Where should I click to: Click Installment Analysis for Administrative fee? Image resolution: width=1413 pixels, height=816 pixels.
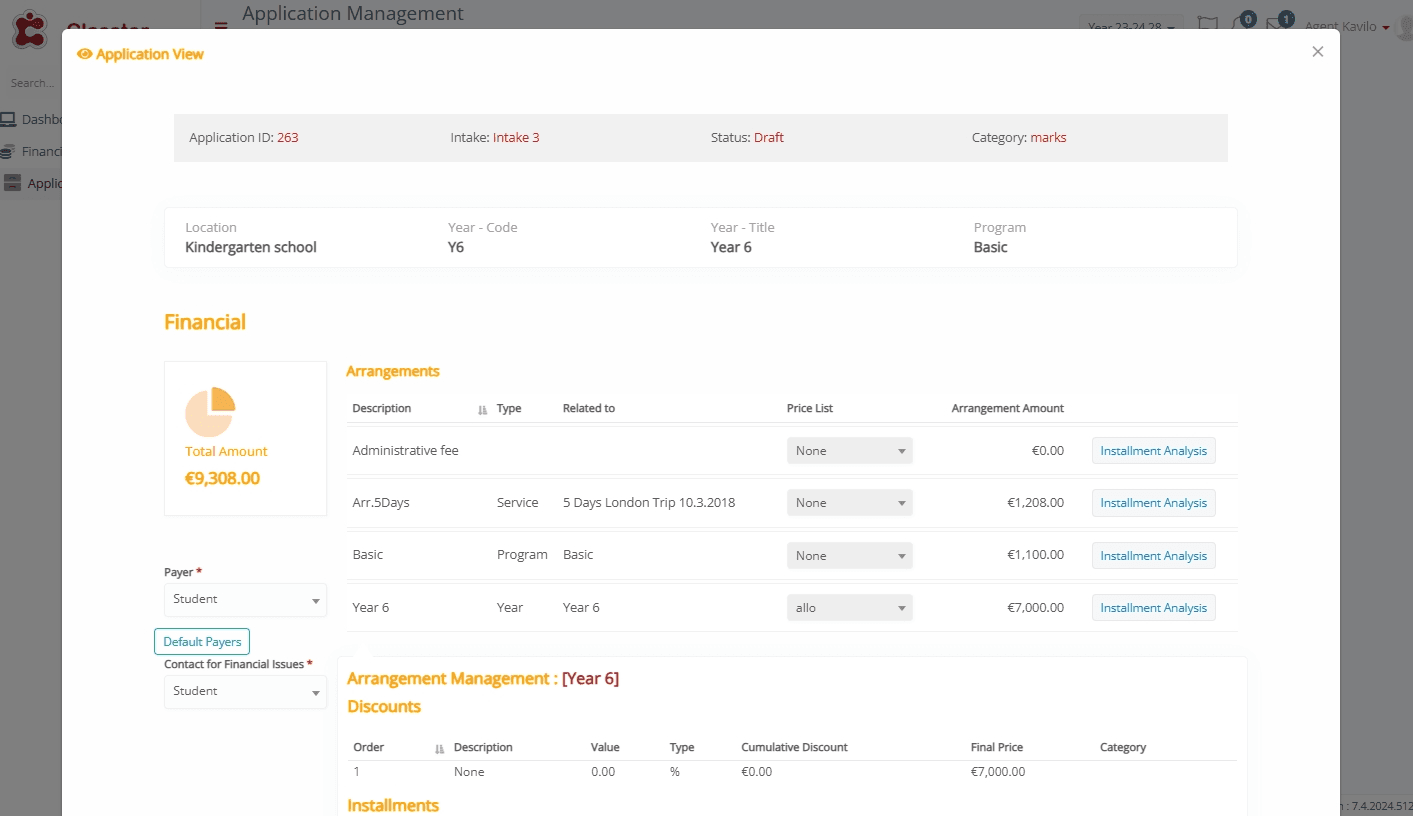1153,451
